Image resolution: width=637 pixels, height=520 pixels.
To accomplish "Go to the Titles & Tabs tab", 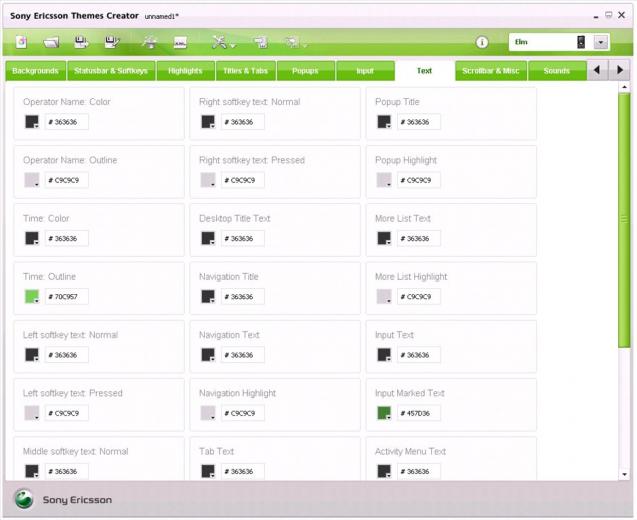I will [245, 71].
